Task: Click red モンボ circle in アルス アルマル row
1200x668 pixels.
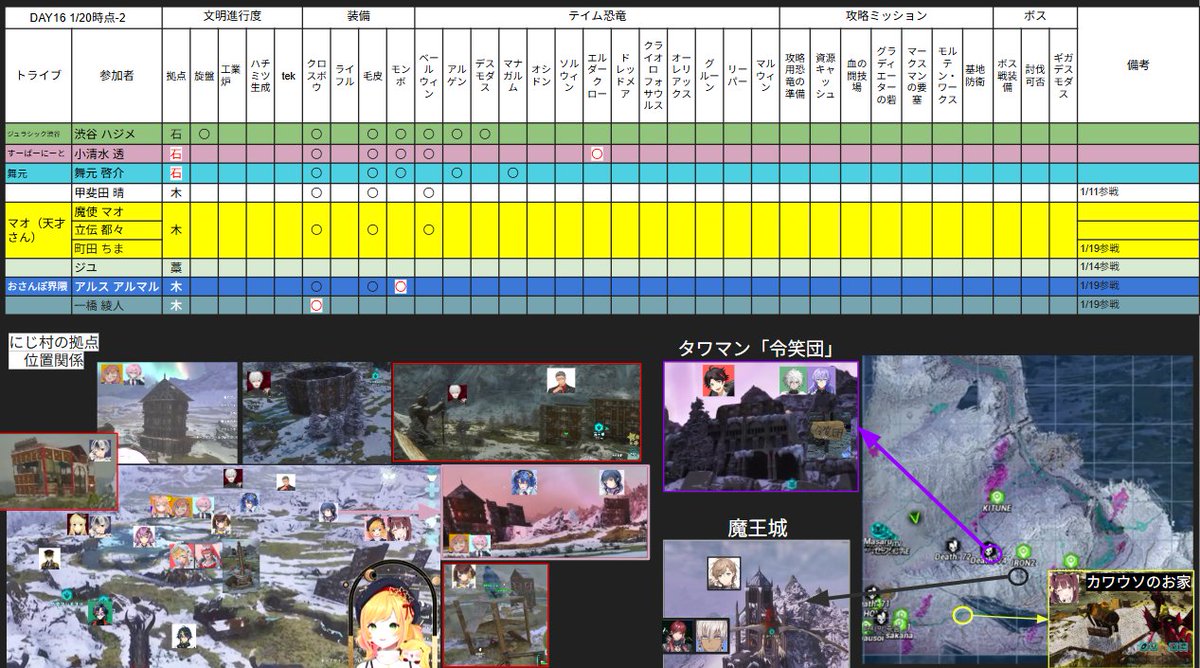Action: pyautogui.click(x=400, y=287)
